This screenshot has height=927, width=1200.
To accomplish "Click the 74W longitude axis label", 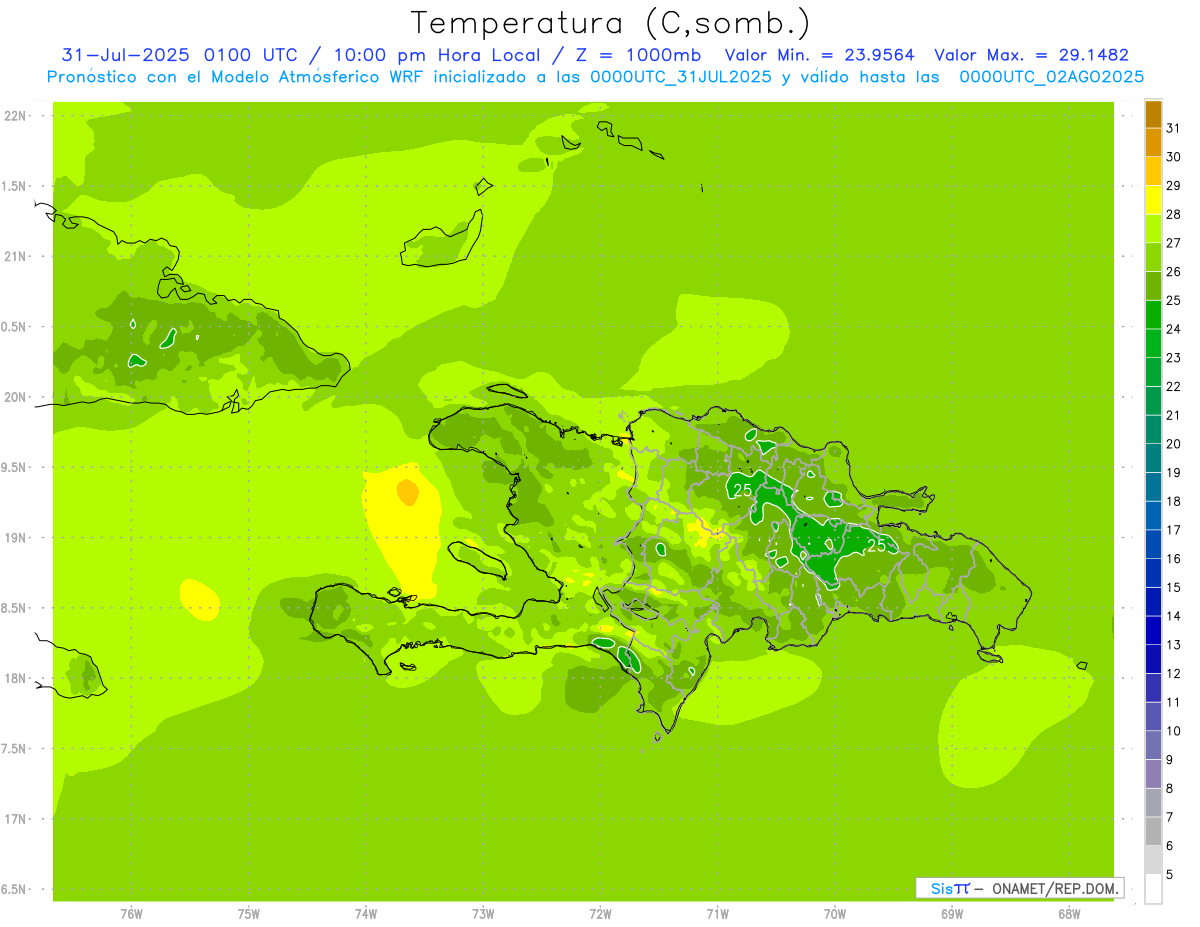I will (x=366, y=914).
